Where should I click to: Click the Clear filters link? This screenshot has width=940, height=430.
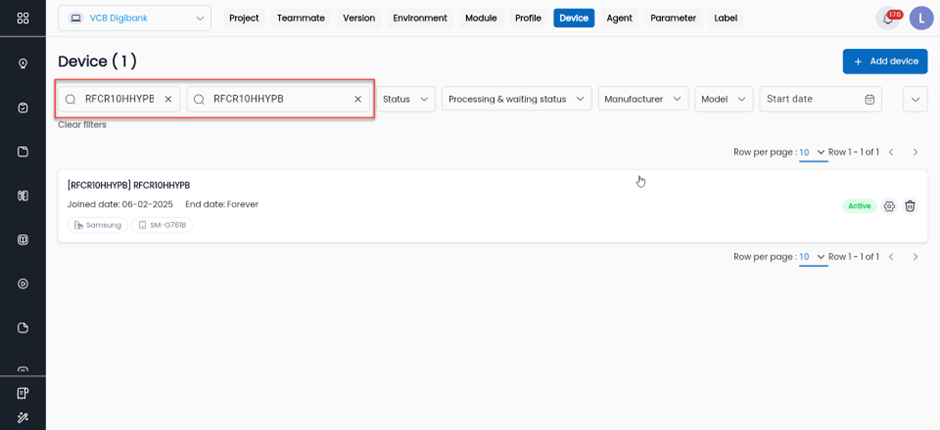coord(82,125)
